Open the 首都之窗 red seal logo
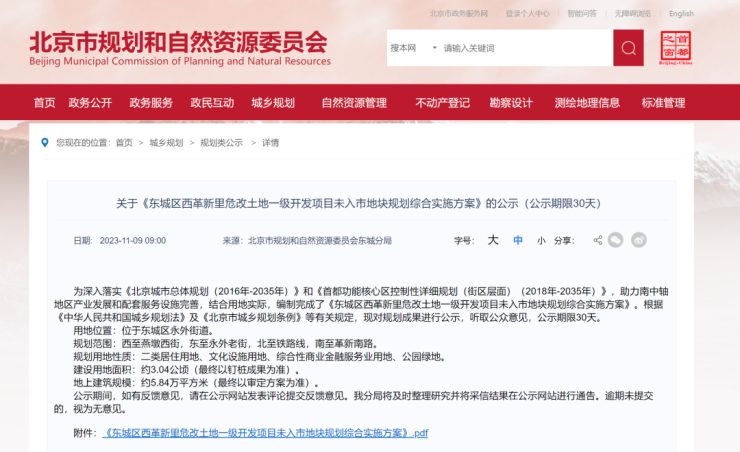 [x=676, y=48]
